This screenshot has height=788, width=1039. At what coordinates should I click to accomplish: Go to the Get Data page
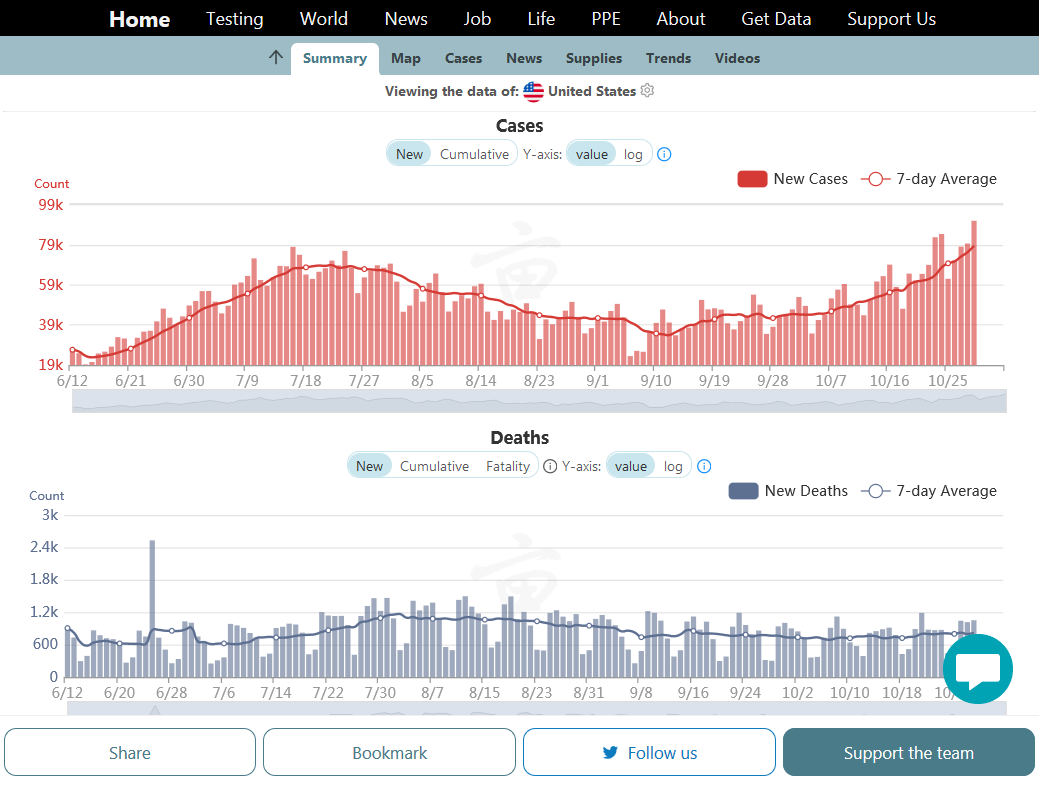tap(776, 19)
